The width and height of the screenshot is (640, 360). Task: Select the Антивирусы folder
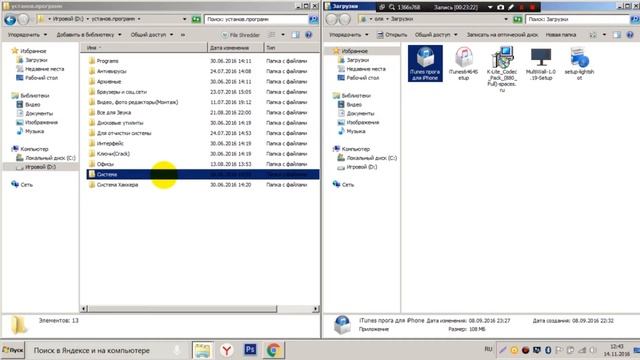(x=111, y=71)
